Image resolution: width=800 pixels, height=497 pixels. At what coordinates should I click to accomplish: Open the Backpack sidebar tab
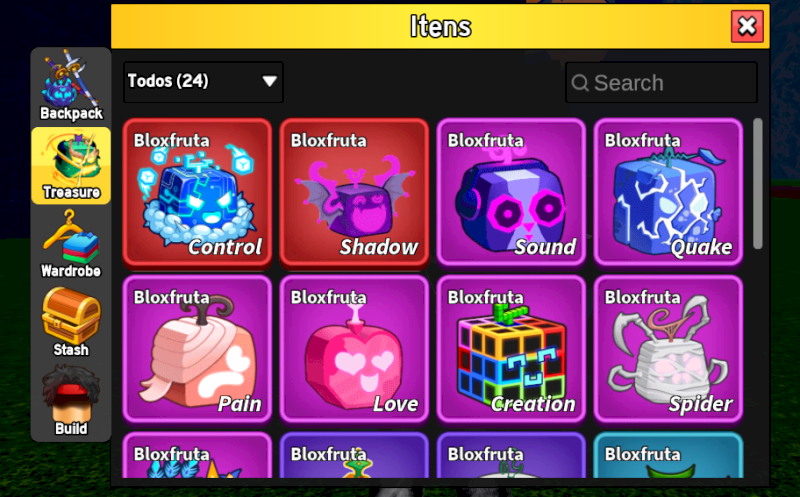(x=71, y=86)
